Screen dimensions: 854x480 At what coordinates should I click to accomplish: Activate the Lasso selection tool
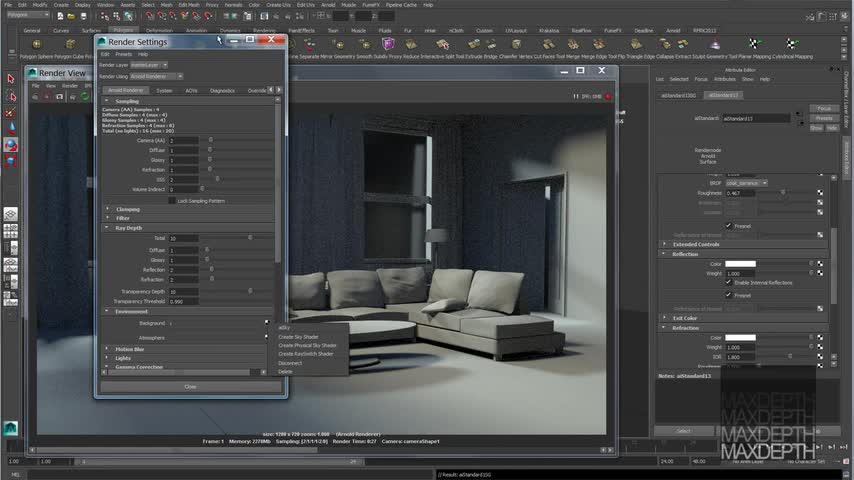point(11,97)
